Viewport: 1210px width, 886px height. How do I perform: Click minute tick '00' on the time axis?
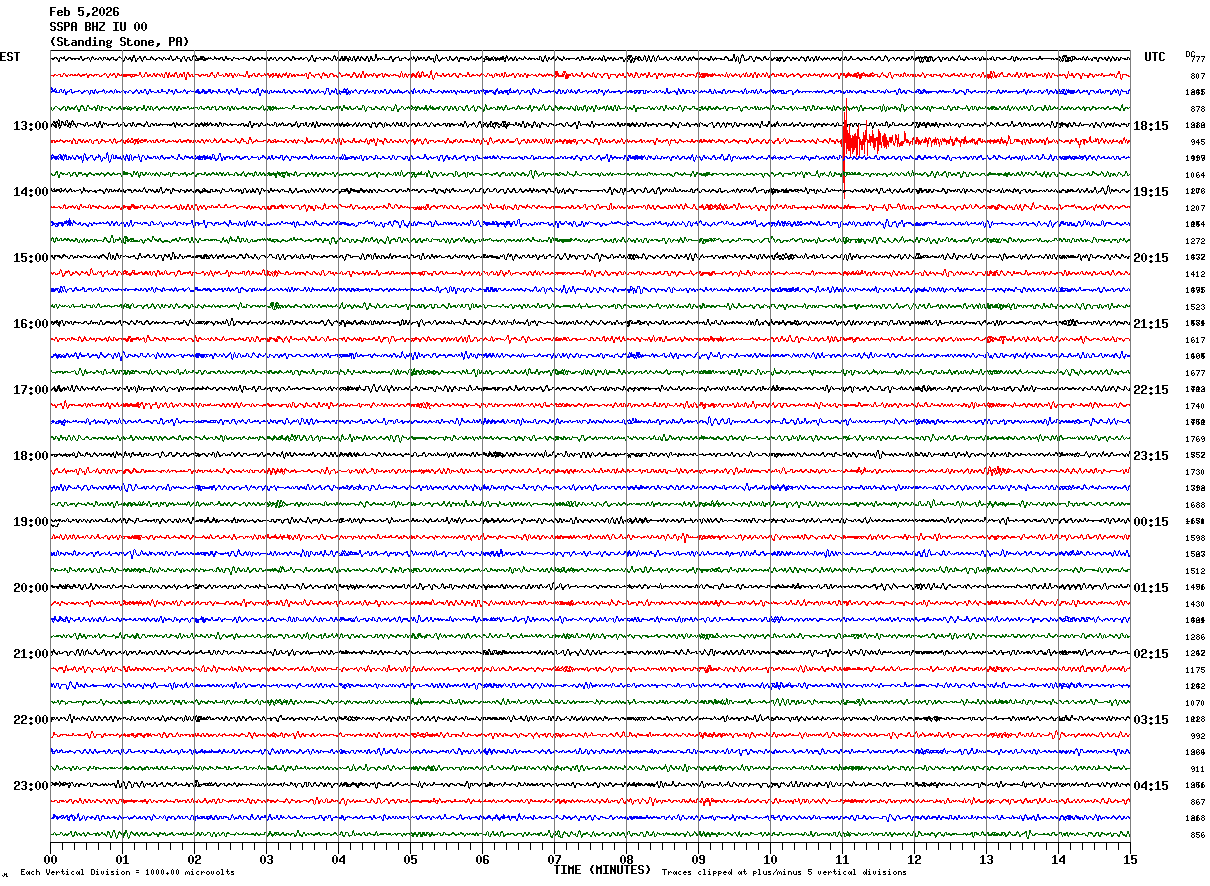coord(50,859)
